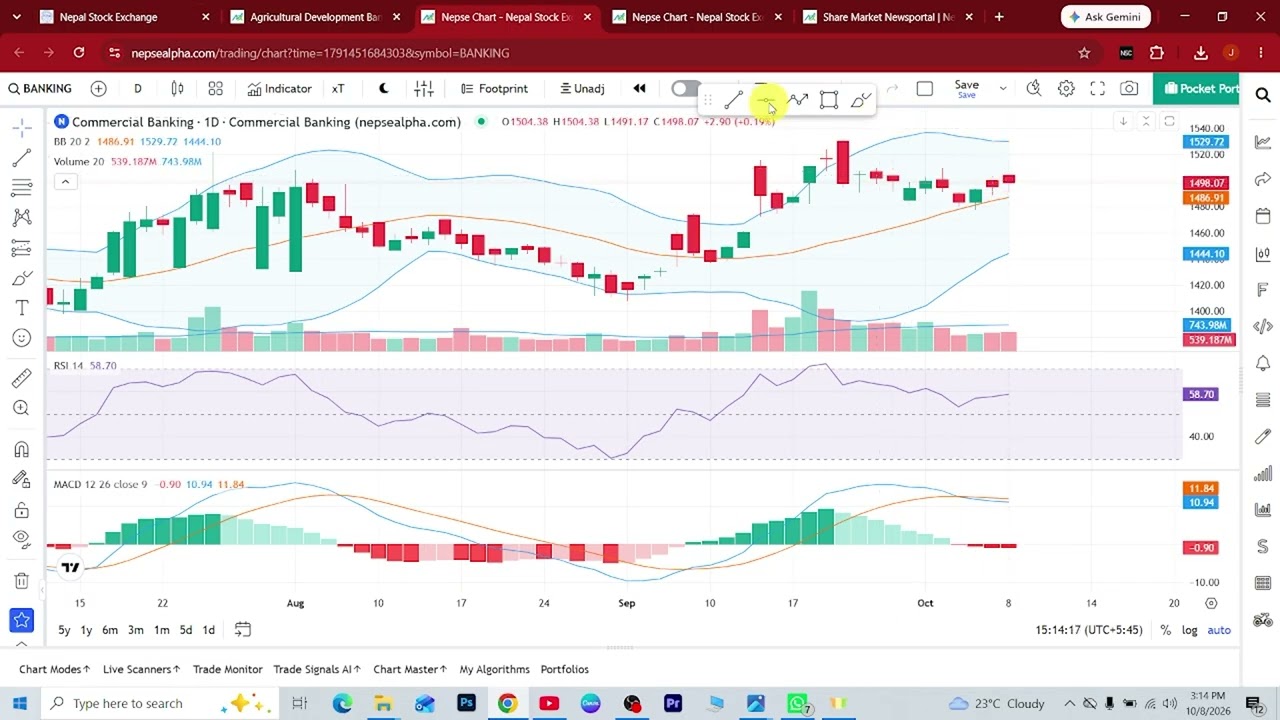Expand the Live Scanners menu
Viewport: 1280px width, 720px height.
(141, 669)
